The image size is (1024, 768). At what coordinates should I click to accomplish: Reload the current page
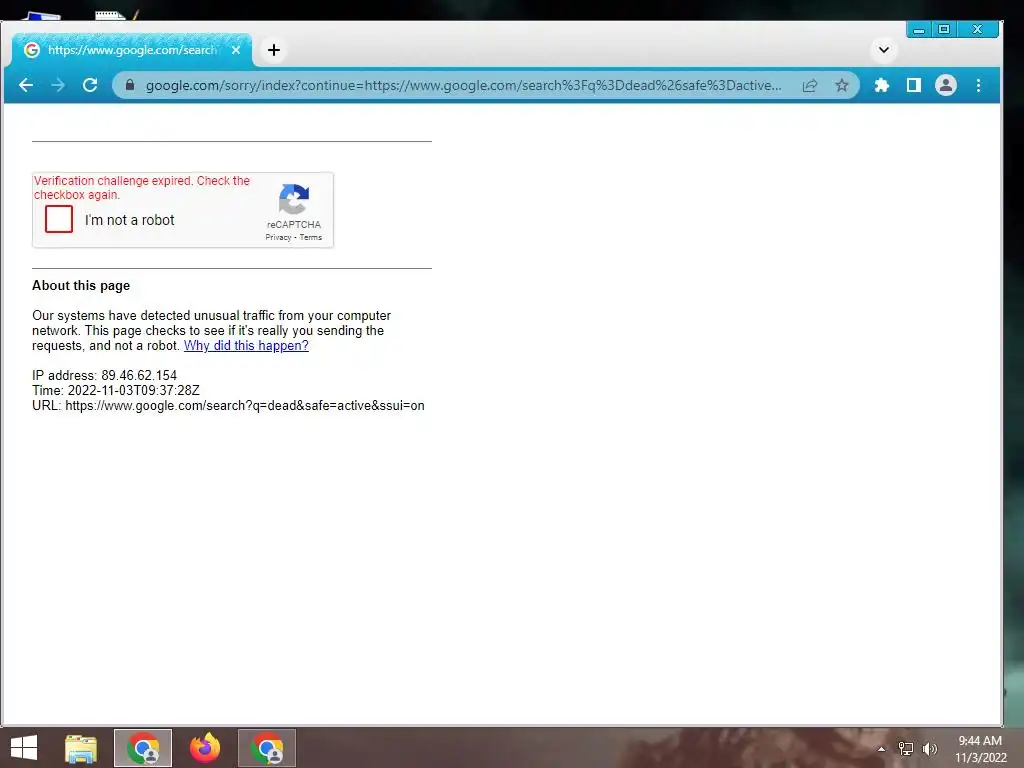point(90,85)
